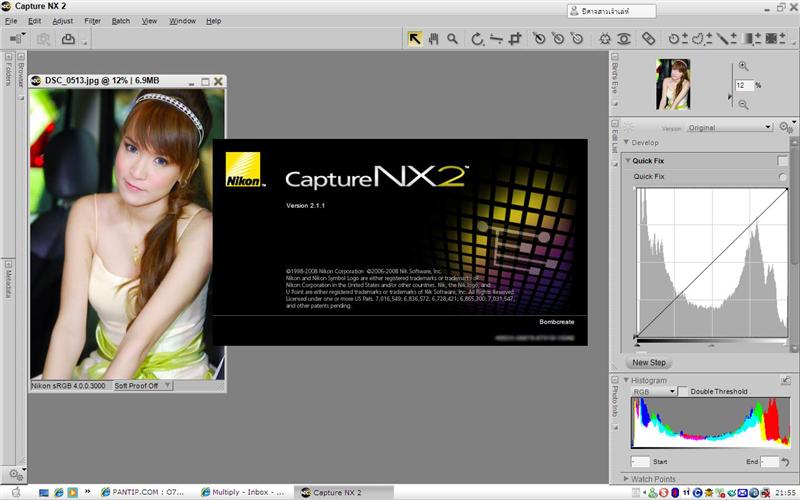Enable the Double Threshold checkbox
The image size is (800, 500).
pyautogui.click(x=683, y=391)
